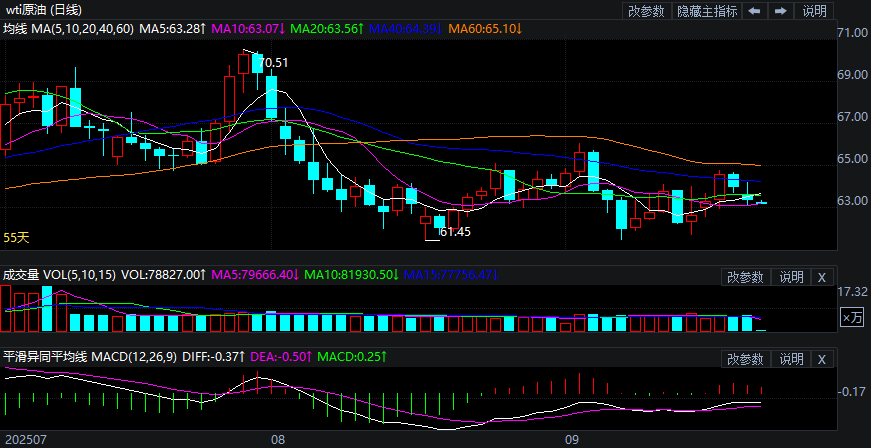Click the right arrow indicator navigation button
Screen dimensions: 871x448
point(780,11)
